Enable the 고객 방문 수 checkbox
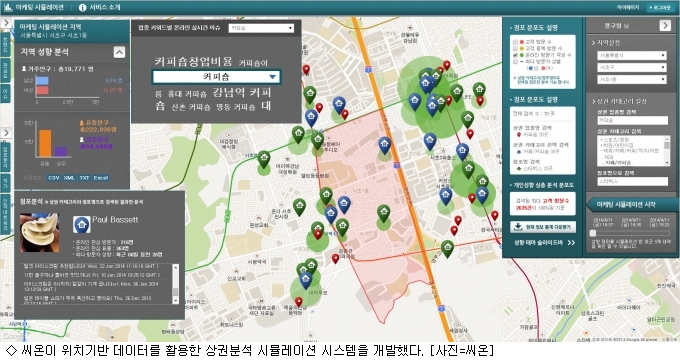The image size is (680, 362). (x=516, y=42)
